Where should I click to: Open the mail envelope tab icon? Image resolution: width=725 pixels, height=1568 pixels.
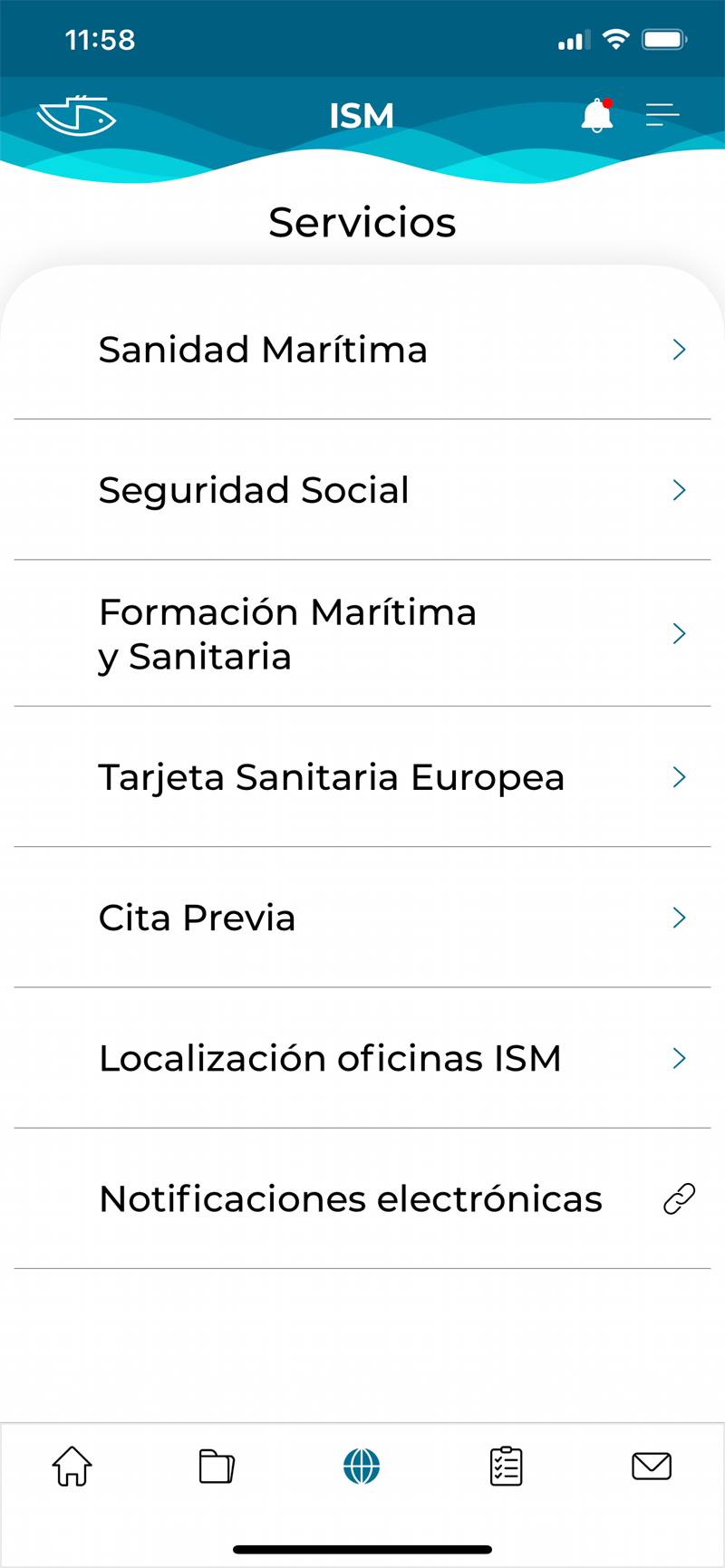coord(652,1466)
